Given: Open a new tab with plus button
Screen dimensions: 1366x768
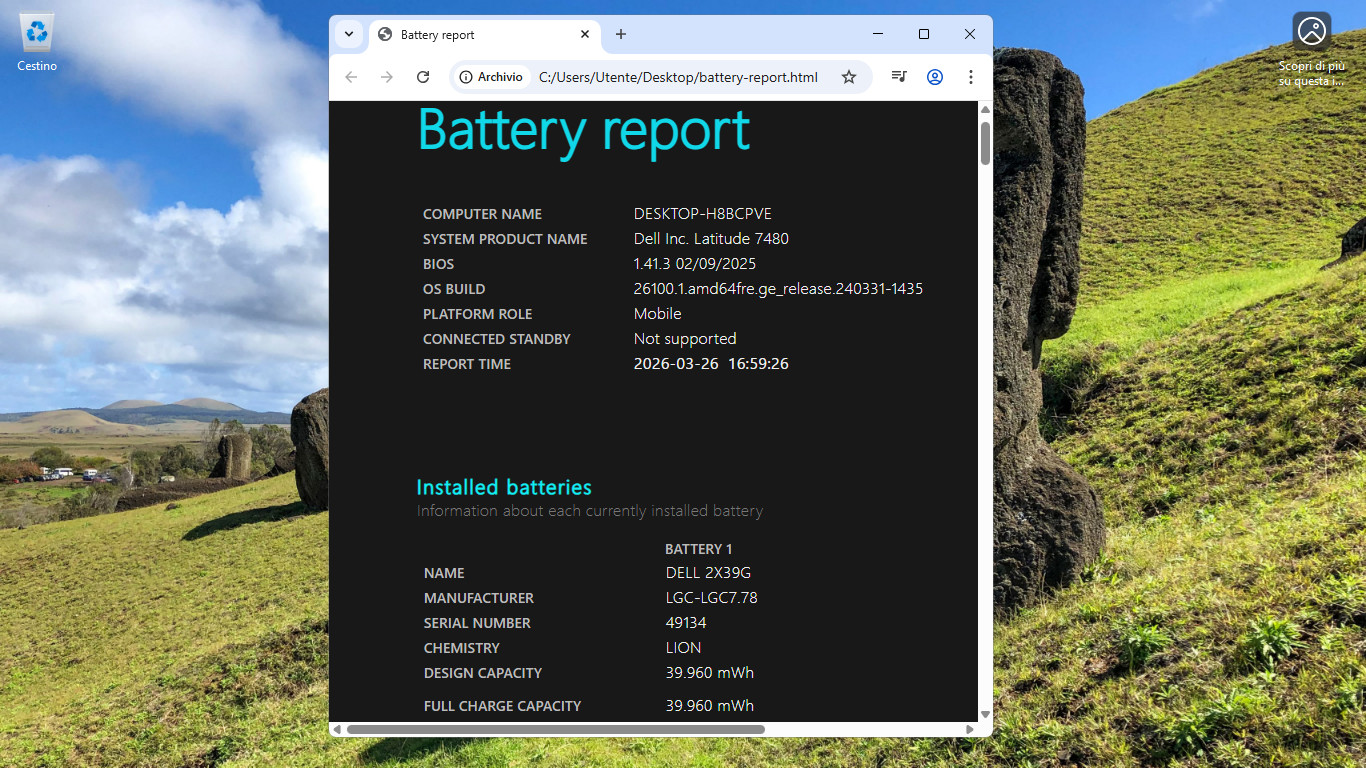Looking at the screenshot, I should tap(621, 34).
